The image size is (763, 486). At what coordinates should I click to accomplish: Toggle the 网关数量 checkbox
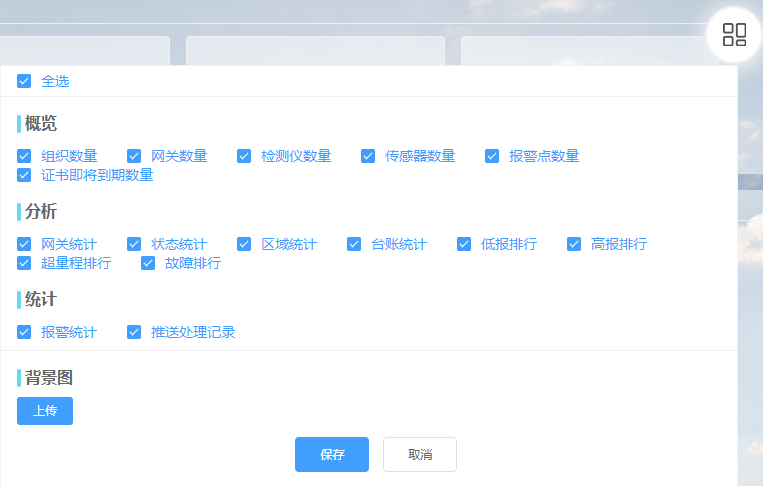click(x=134, y=156)
